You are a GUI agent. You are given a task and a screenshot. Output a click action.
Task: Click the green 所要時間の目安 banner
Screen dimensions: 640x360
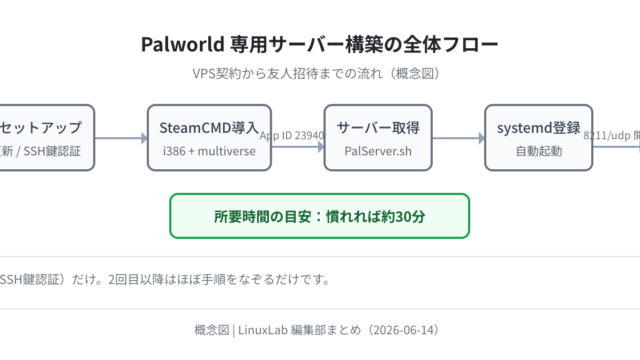click(x=320, y=216)
